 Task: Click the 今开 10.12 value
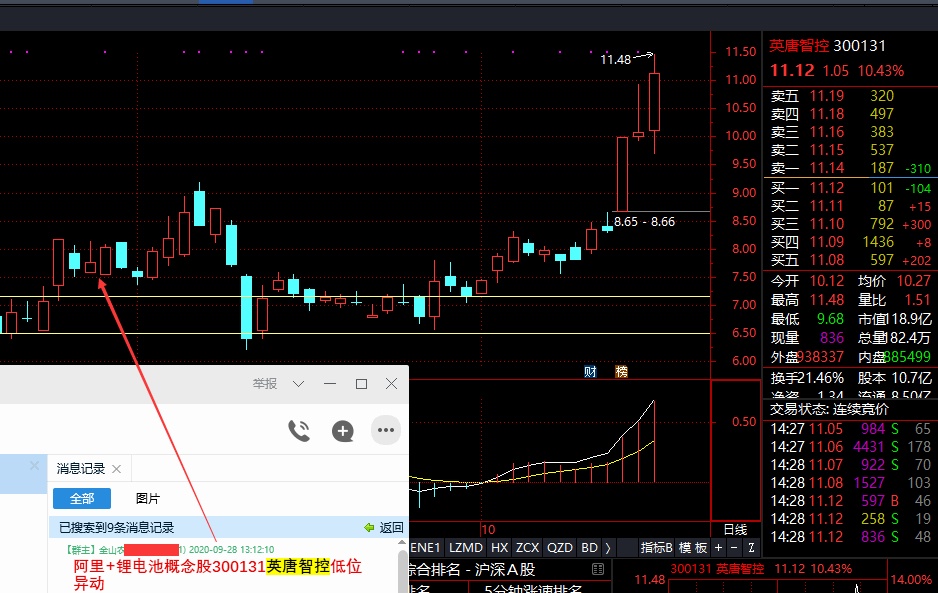click(827, 281)
